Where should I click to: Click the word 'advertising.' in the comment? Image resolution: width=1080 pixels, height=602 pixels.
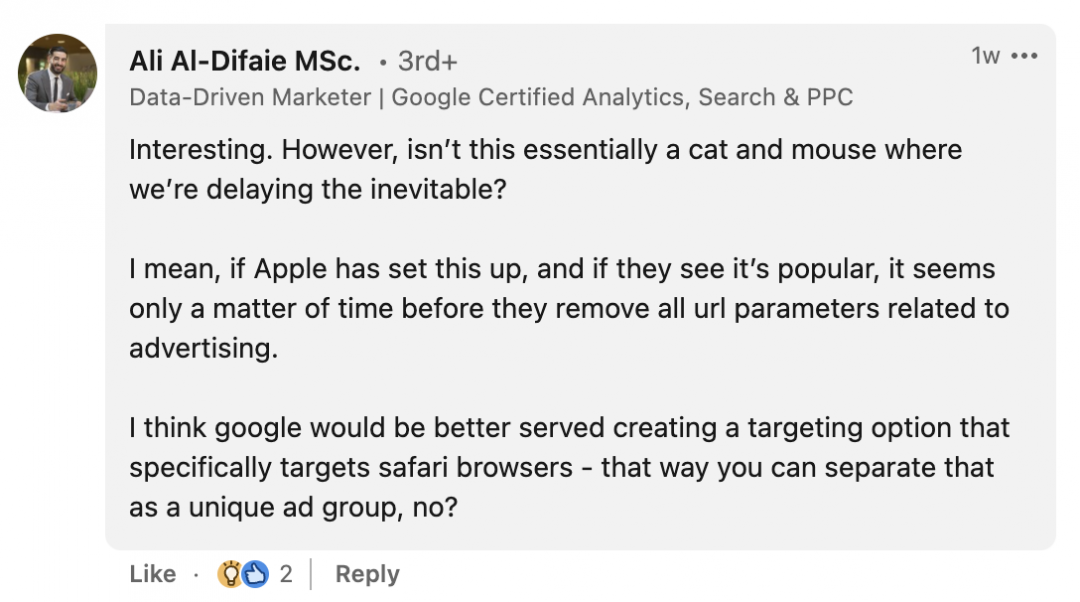coord(203,348)
